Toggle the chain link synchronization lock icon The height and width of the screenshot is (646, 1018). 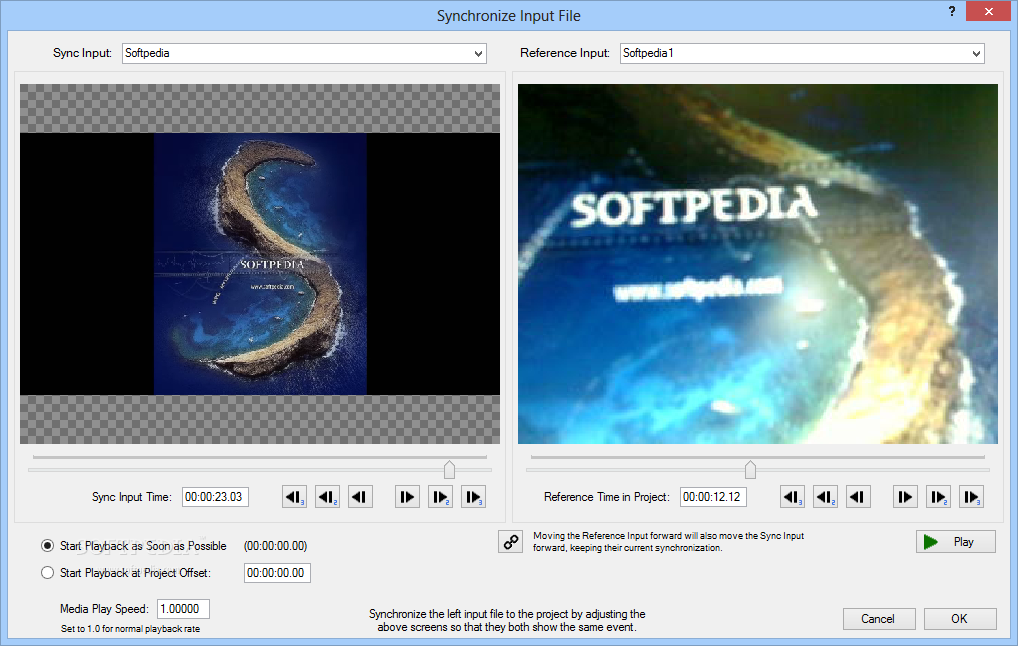click(511, 541)
